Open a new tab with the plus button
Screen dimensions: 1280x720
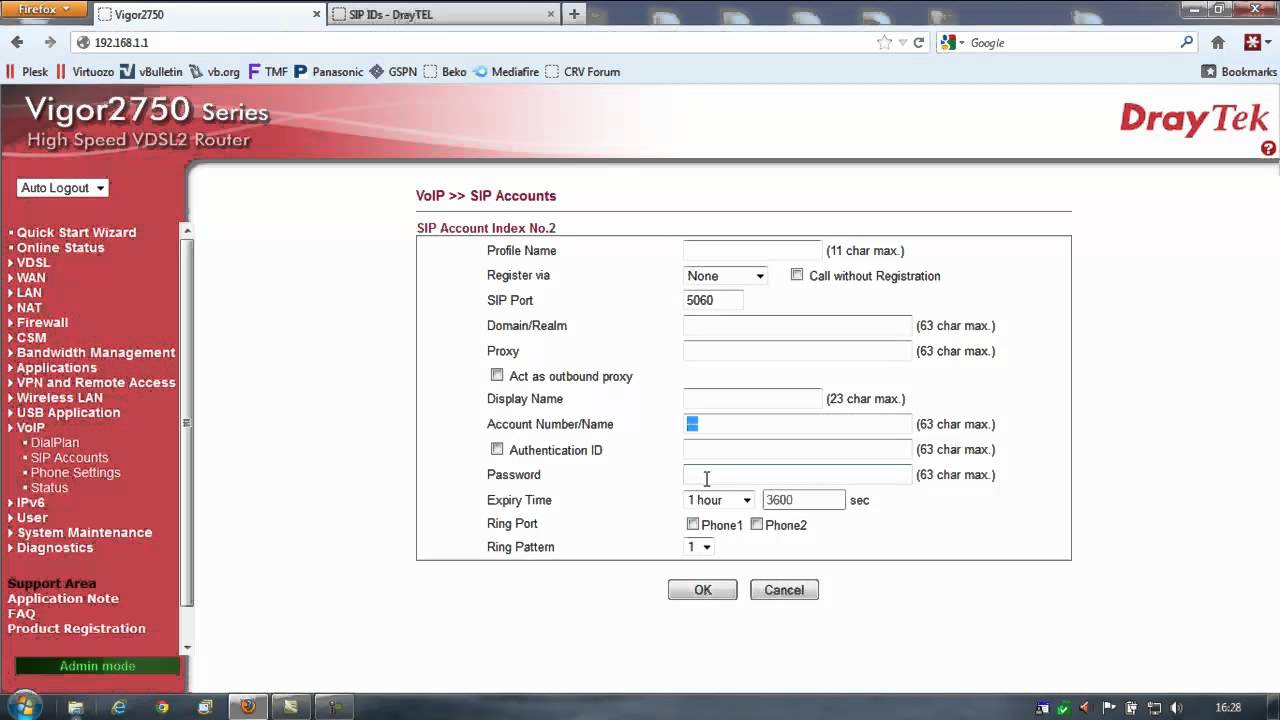pos(574,14)
